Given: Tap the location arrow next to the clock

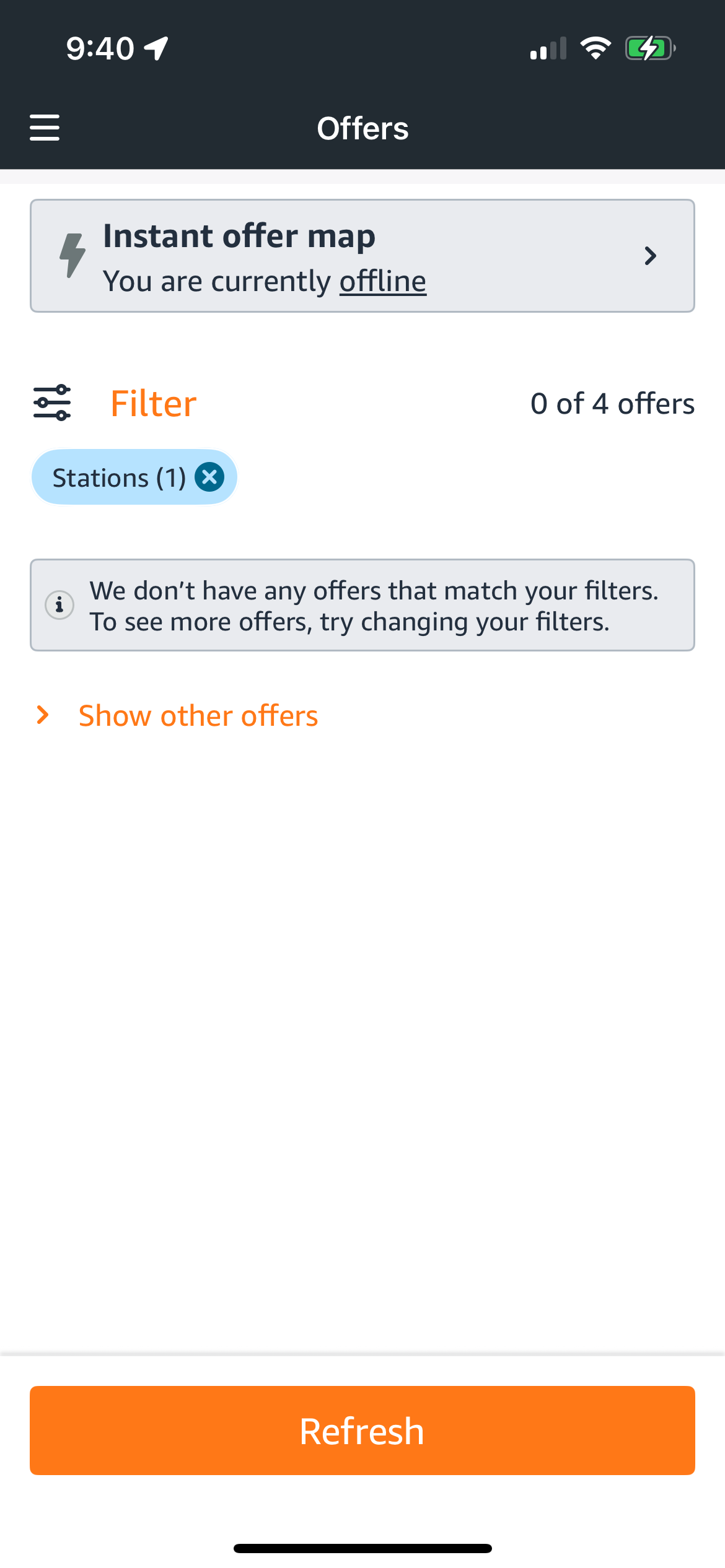Looking at the screenshot, I should point(155,47).
